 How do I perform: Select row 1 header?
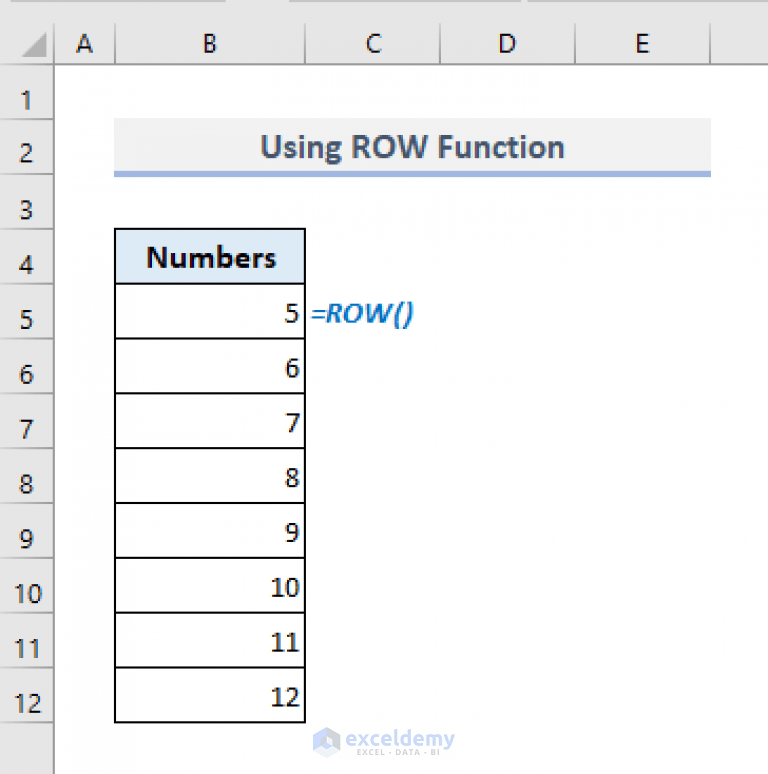pos(27,92)
